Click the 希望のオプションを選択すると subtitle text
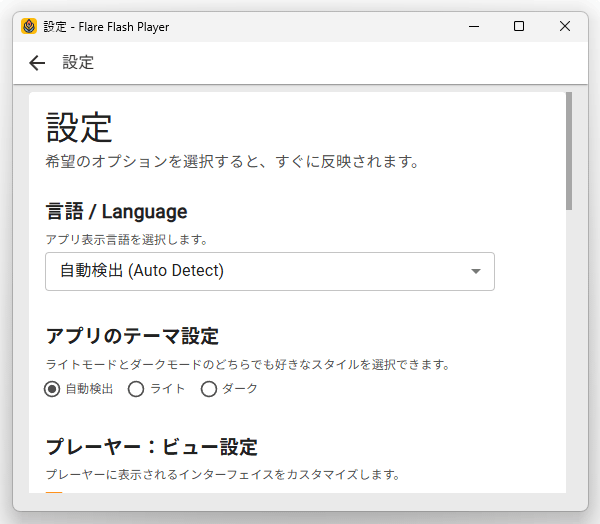 [232, 161]
